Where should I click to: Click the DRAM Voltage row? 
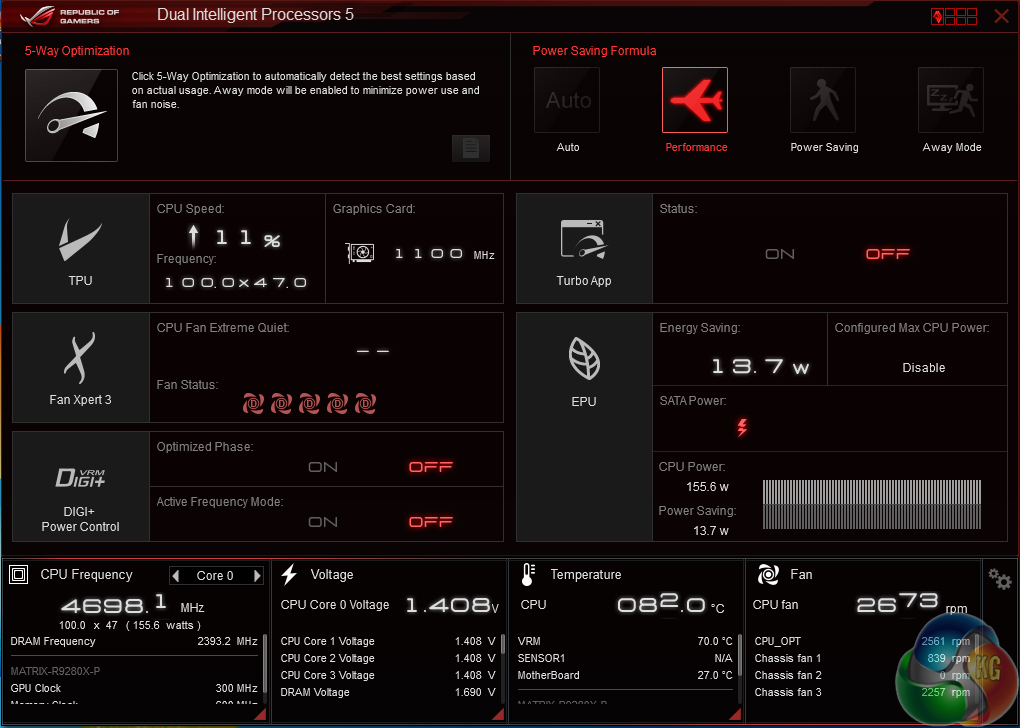(388, 692)
